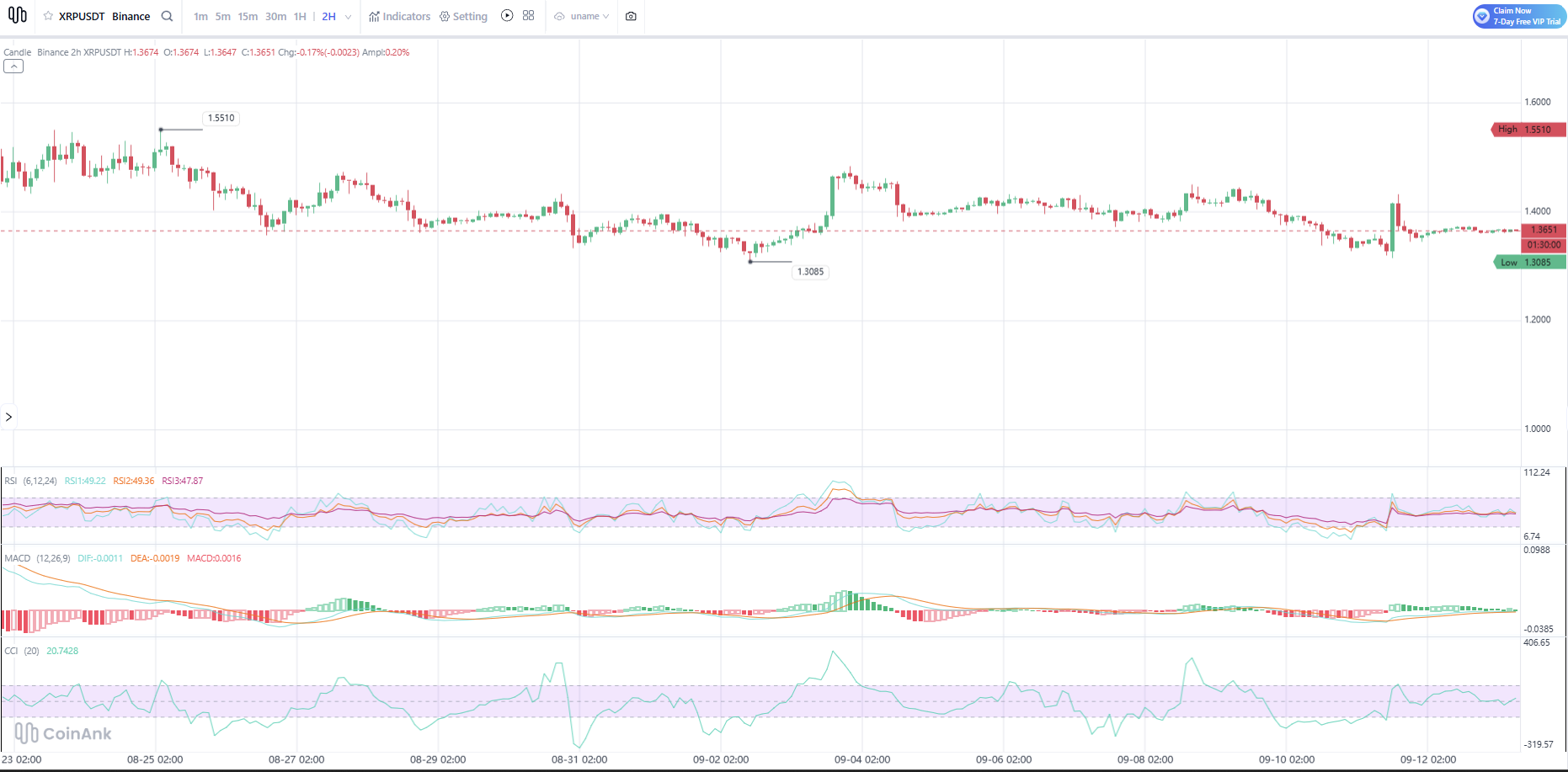Select the 1.3085 low price label on chart
Image resolution: width=1568 pixels, height=772 pixels.
811,272
